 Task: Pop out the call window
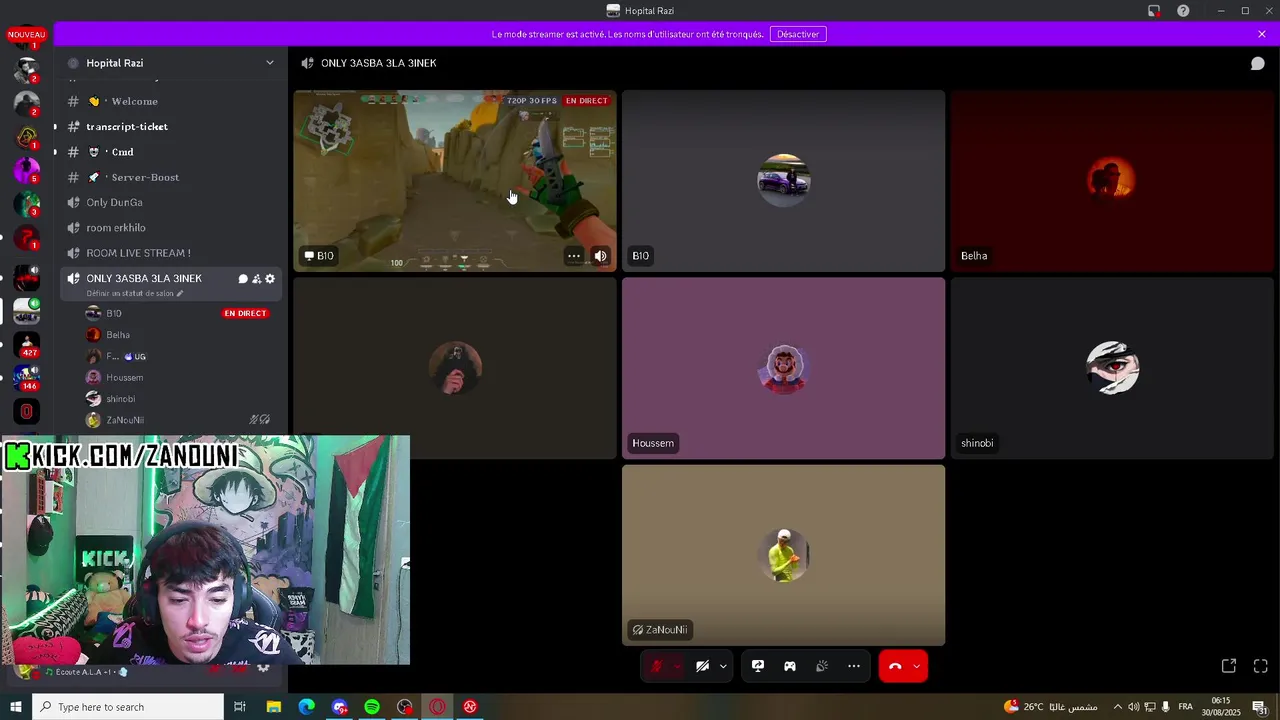pyautogui.click(x=1229, y=666)
